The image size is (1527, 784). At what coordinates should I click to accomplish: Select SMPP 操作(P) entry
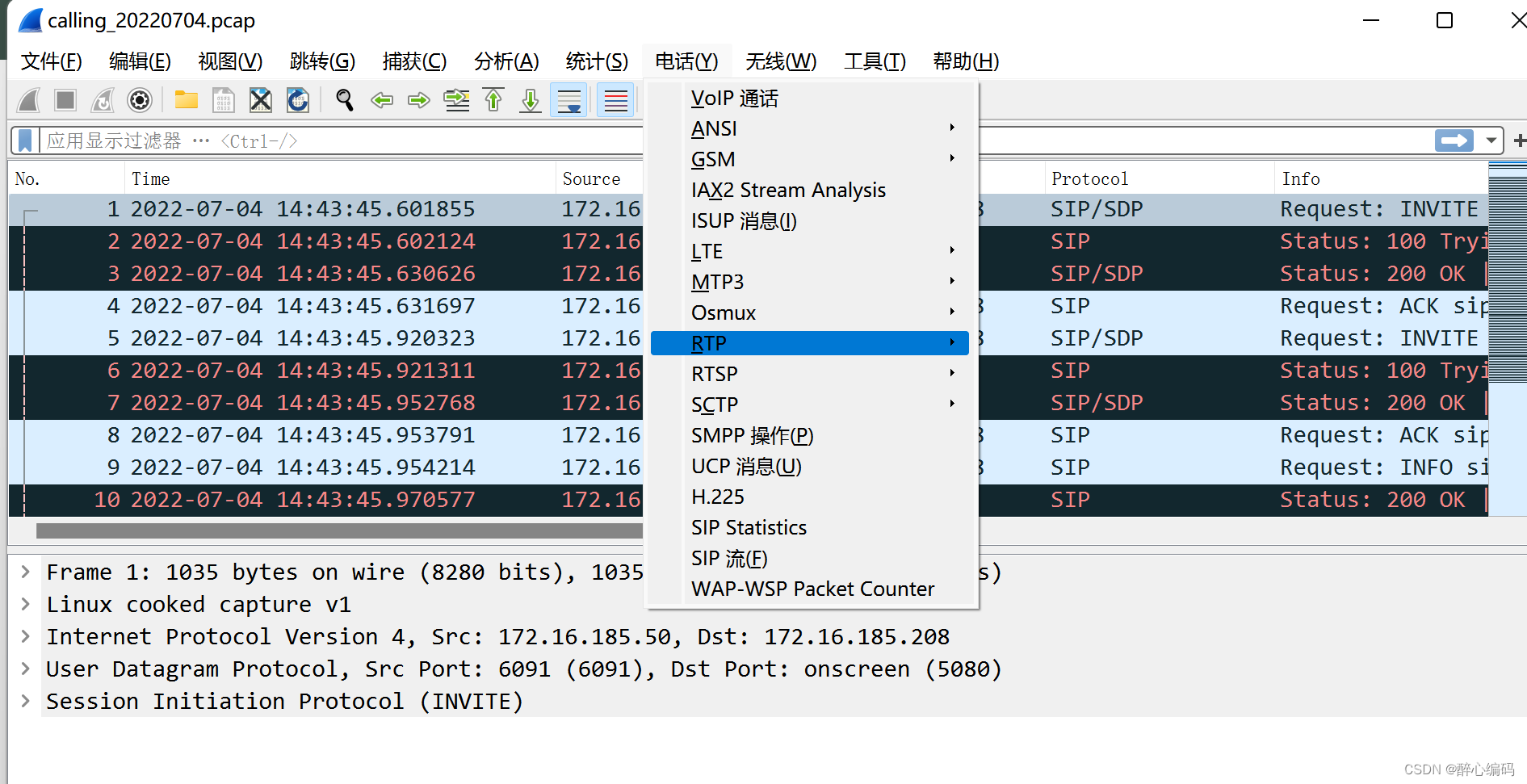pos(810,436)
